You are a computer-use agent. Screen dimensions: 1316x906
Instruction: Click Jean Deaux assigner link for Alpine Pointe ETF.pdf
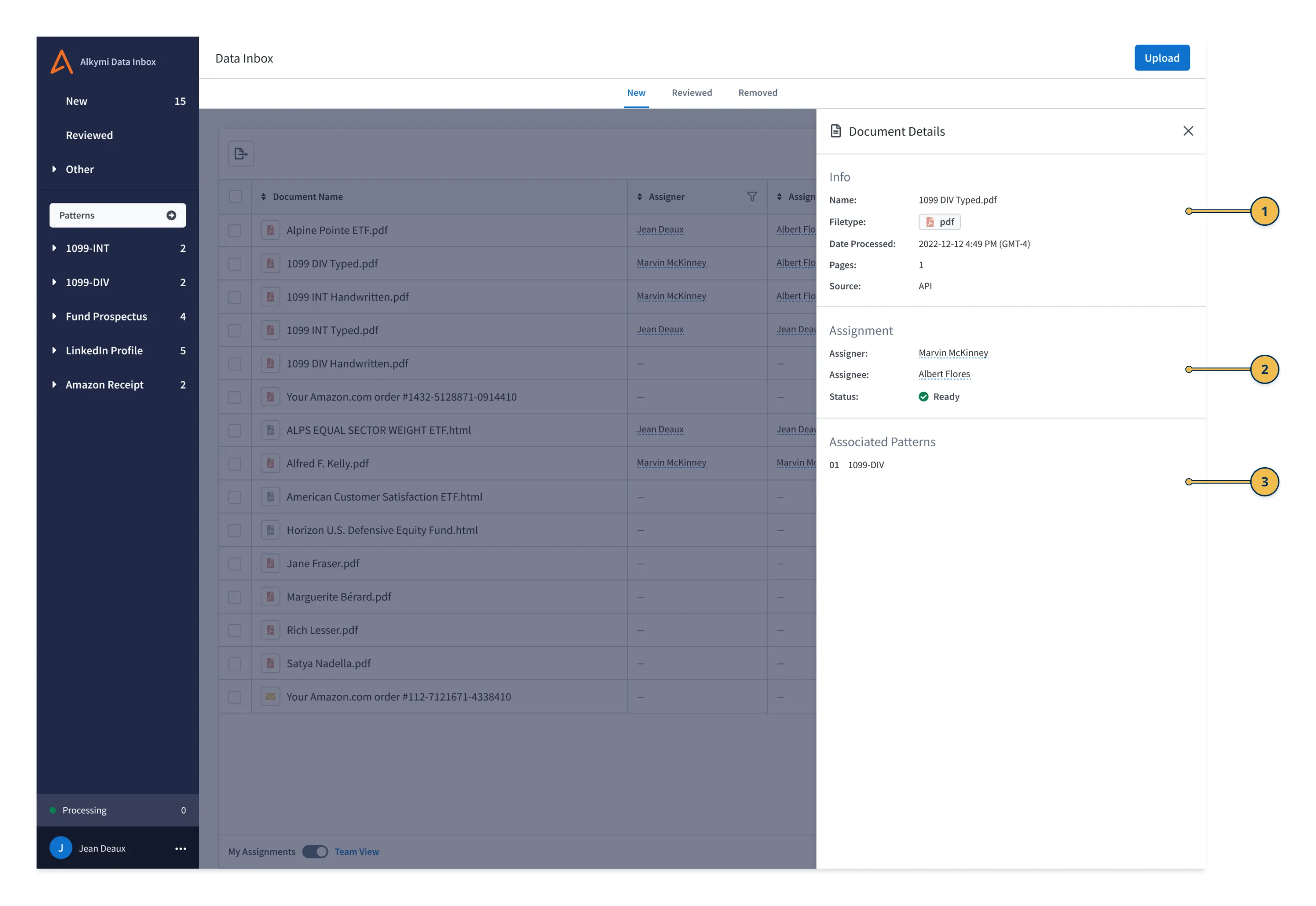coord(660,229)
